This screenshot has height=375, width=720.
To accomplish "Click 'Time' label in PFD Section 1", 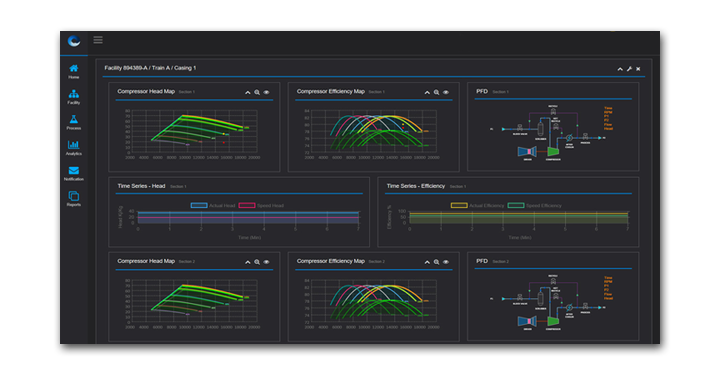I will point(608,108).
